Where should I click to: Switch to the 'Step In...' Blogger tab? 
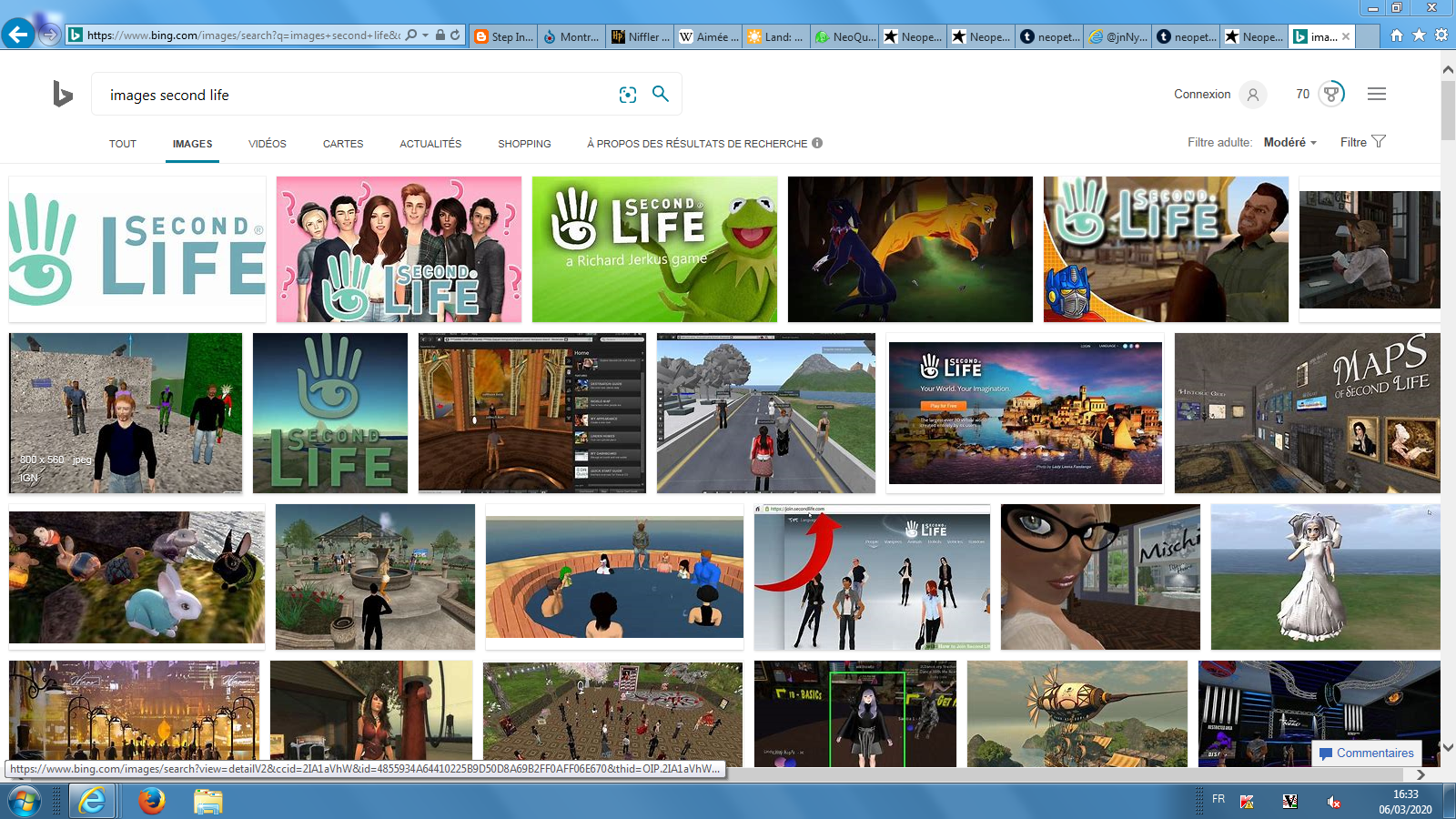pyautogui.click(x=503, y=36)
